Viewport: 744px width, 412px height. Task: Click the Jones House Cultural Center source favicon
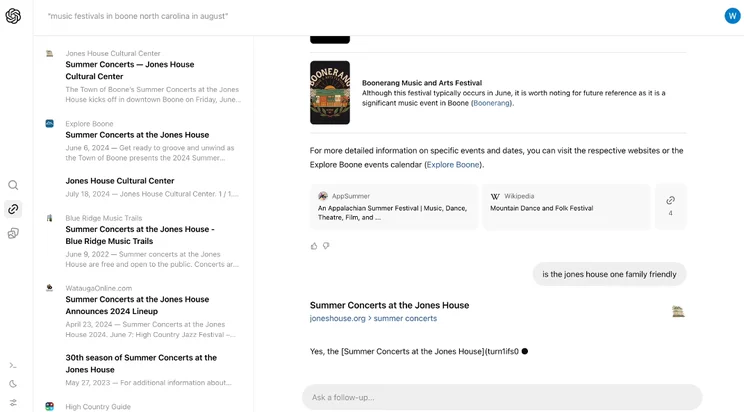point(49,53)
